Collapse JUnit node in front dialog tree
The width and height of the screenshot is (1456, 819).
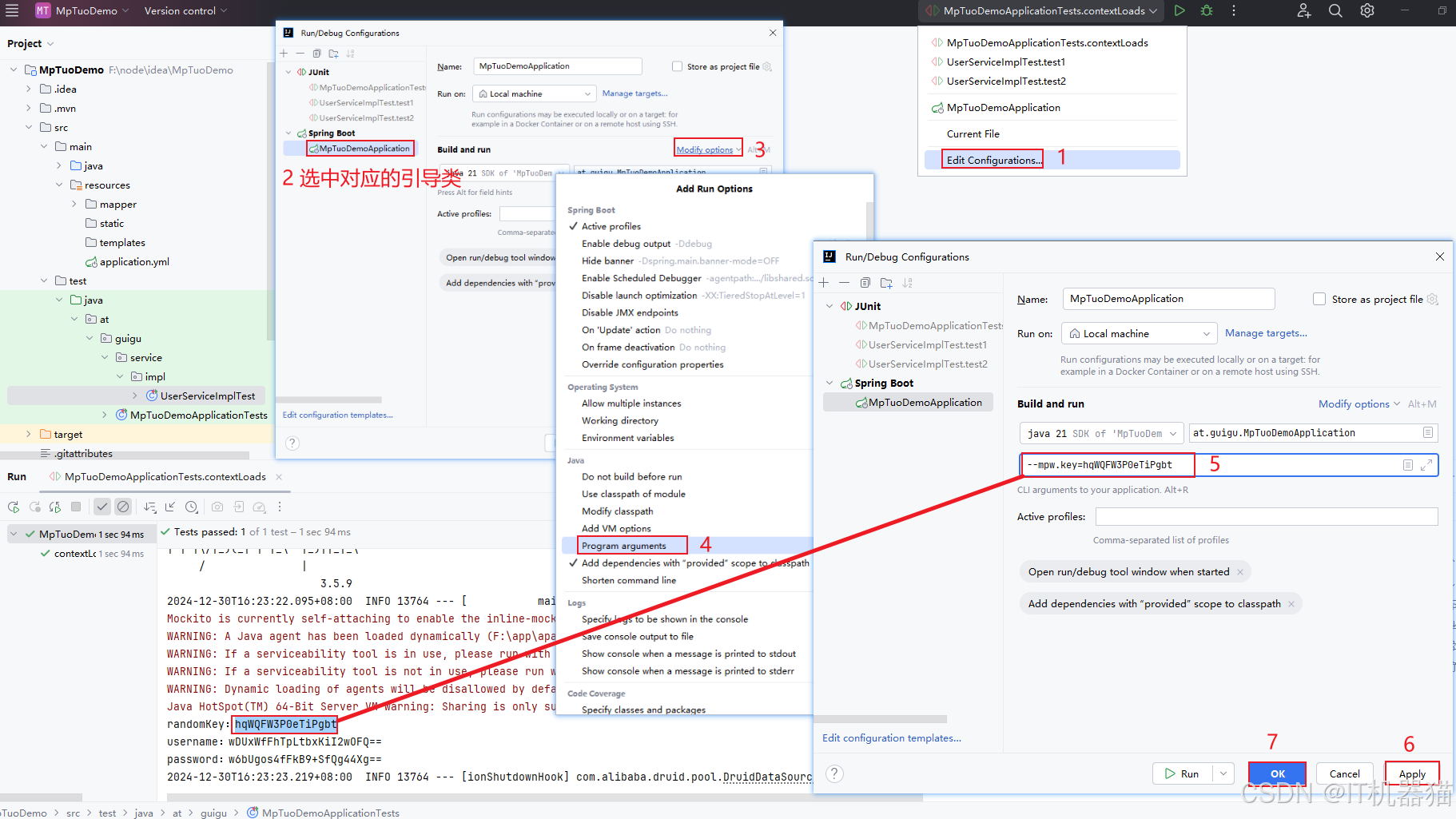pyautogui.click(x=829, y=306)
